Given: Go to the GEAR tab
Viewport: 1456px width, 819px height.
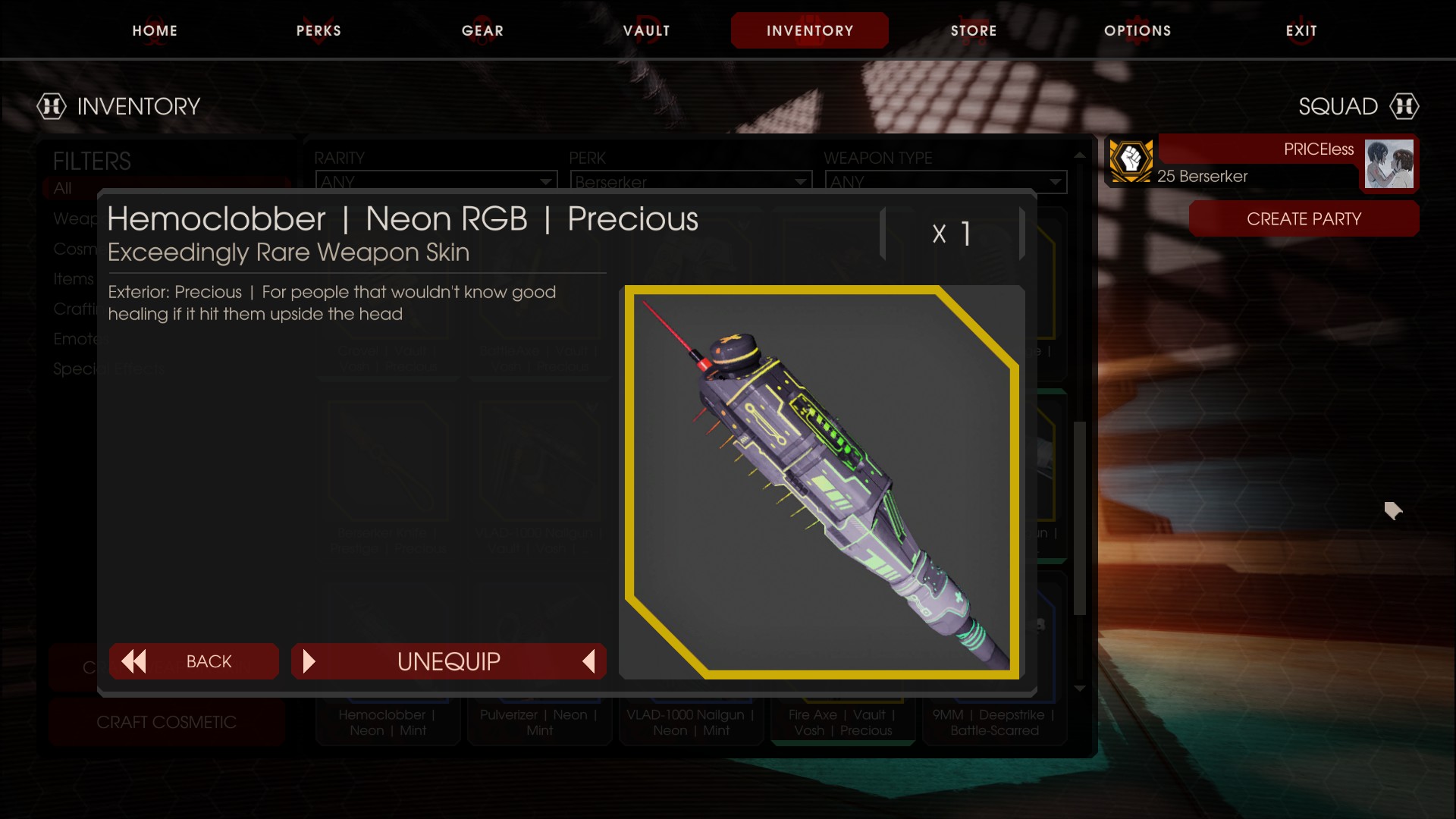Looking at the screenshot, I should 482,30.
